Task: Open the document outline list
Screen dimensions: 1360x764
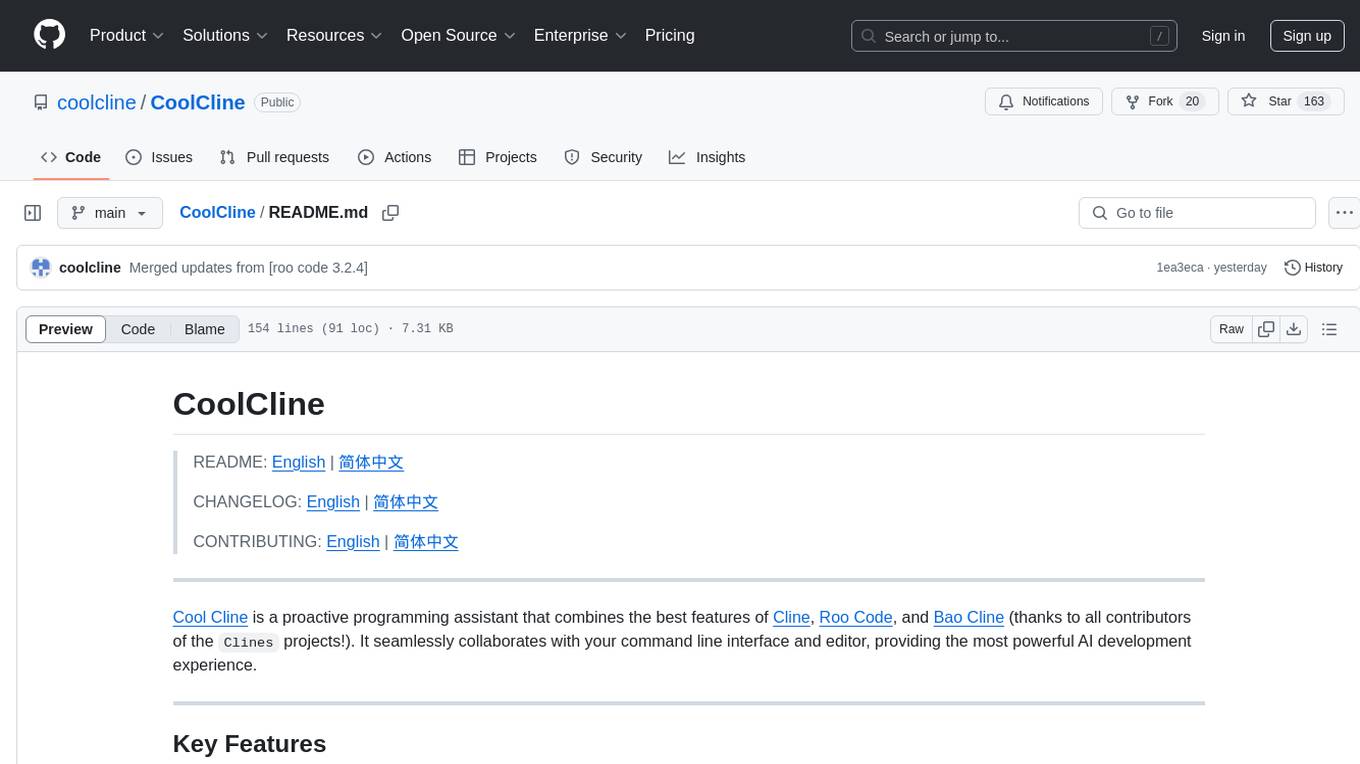Action: (1329, 329)
